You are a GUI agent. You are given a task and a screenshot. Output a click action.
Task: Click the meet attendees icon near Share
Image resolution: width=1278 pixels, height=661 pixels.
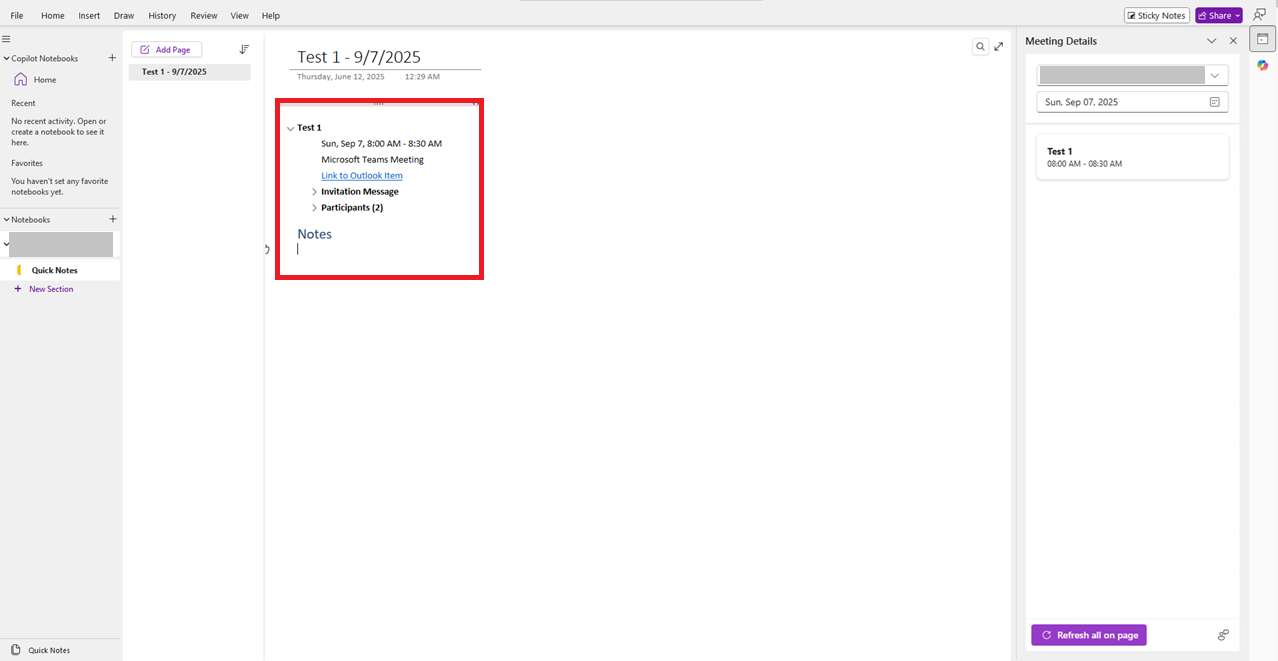pos(1259,14)
